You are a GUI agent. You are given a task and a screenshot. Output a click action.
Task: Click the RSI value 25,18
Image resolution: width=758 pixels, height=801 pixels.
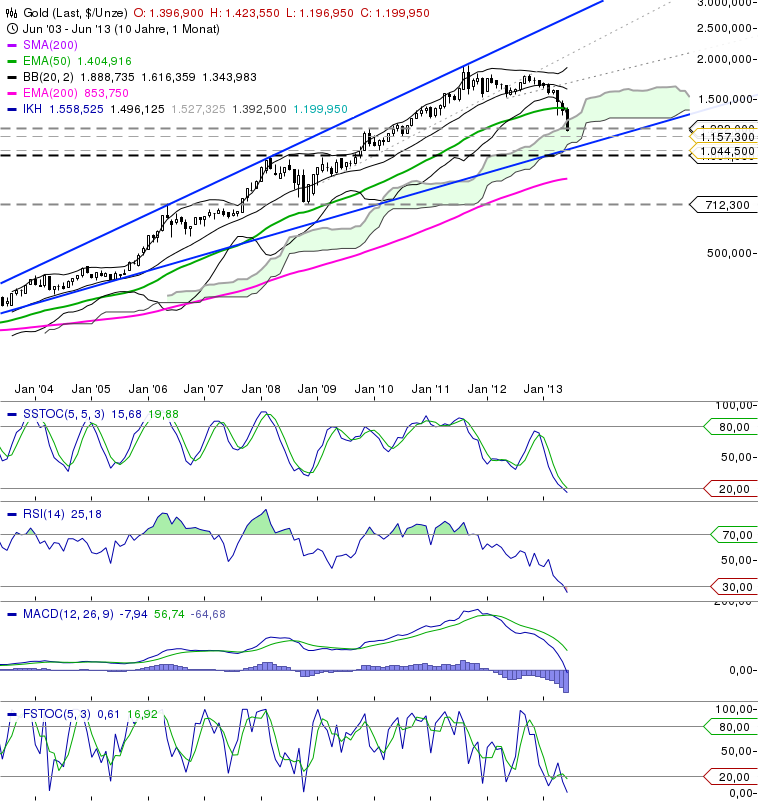pos(86,514)
